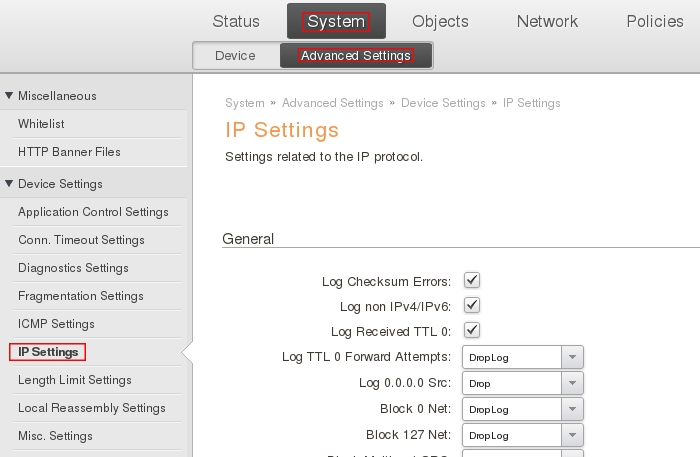The image size is (700, 457).
Task: Click the System breadcrumb link
Action: tap(244, 103)
